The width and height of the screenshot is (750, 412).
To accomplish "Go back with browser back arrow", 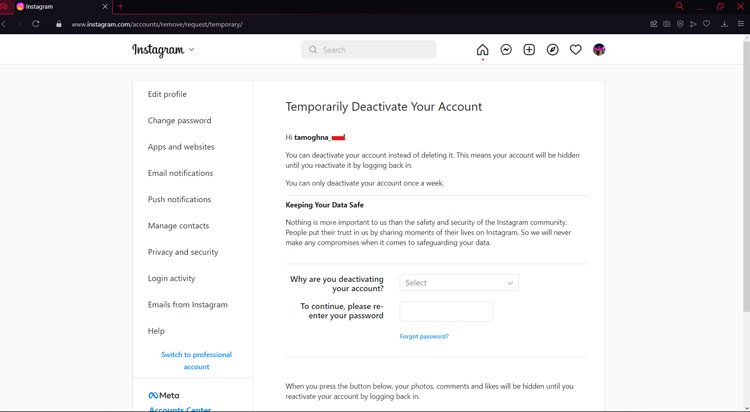I will click(x=4, y=24).
